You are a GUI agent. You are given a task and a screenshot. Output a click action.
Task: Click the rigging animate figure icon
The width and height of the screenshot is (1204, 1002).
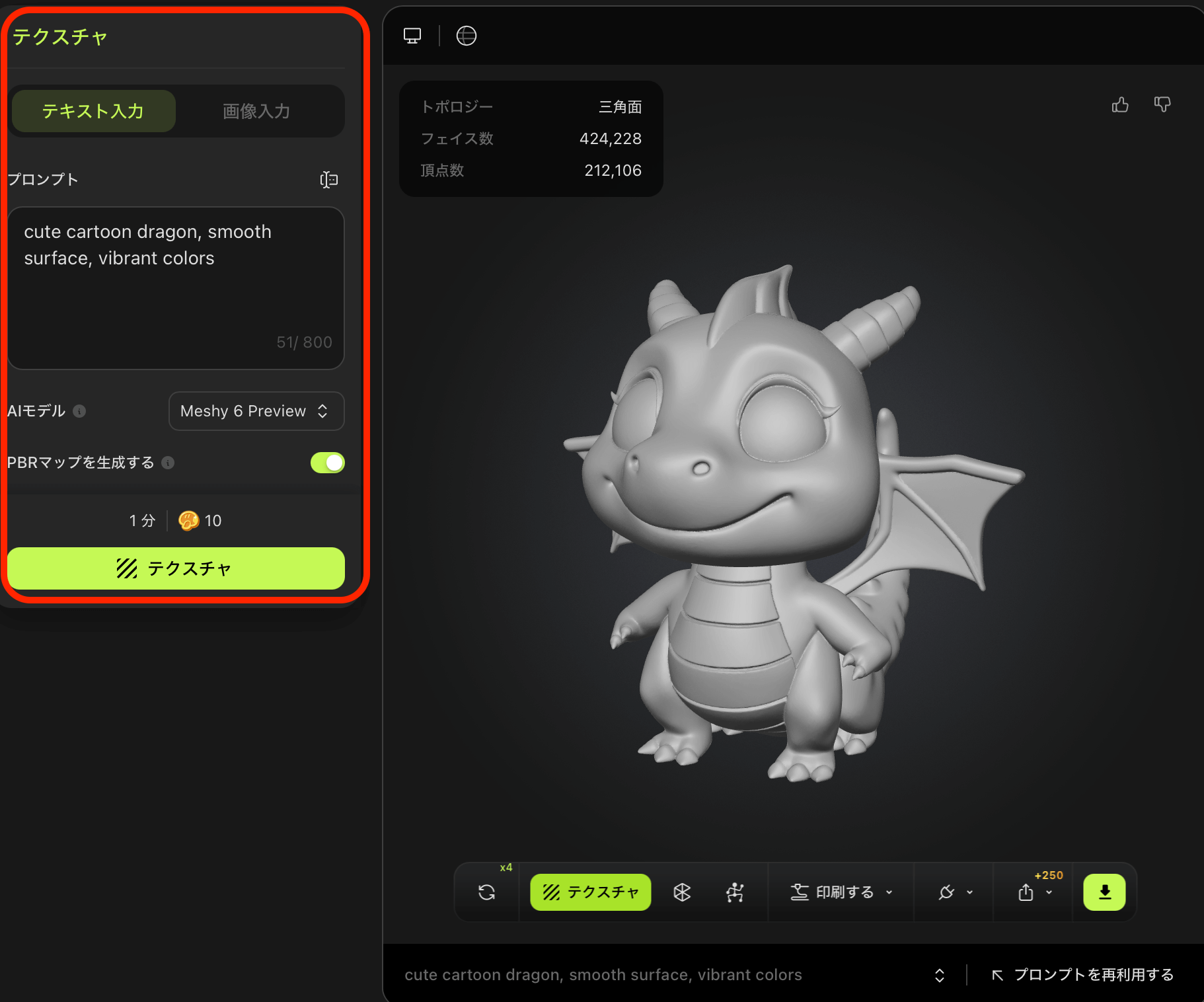(x=735, y=892)
